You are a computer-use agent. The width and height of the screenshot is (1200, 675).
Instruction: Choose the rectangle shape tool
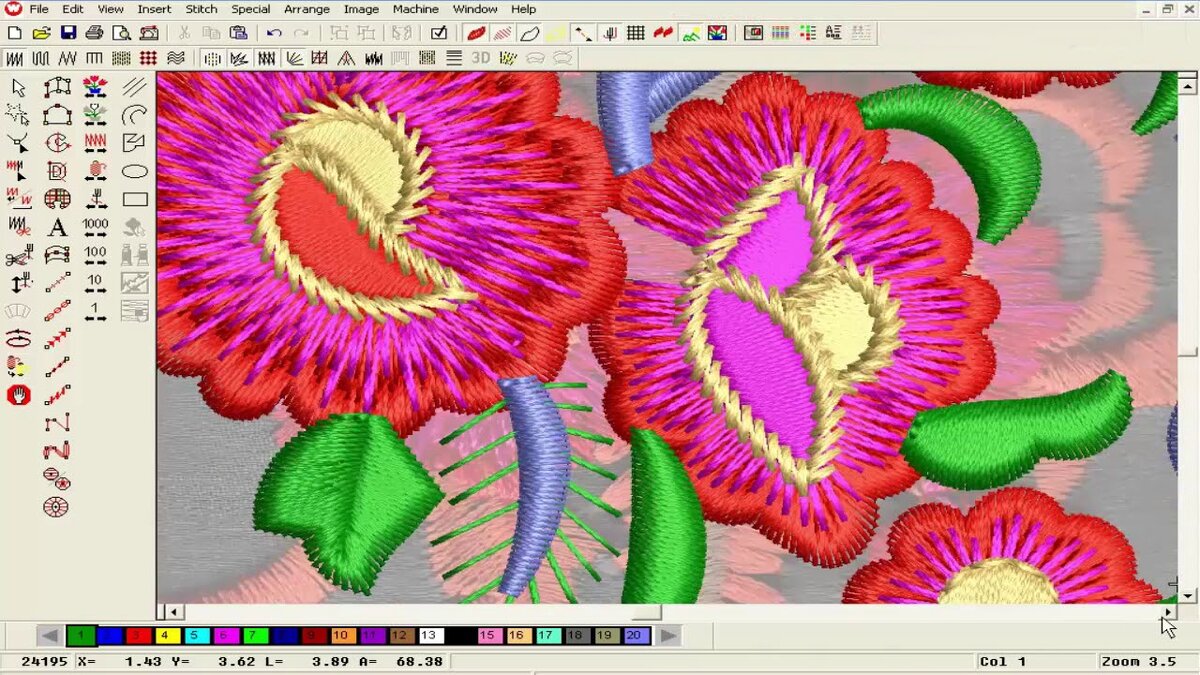(x=135, y=199)
